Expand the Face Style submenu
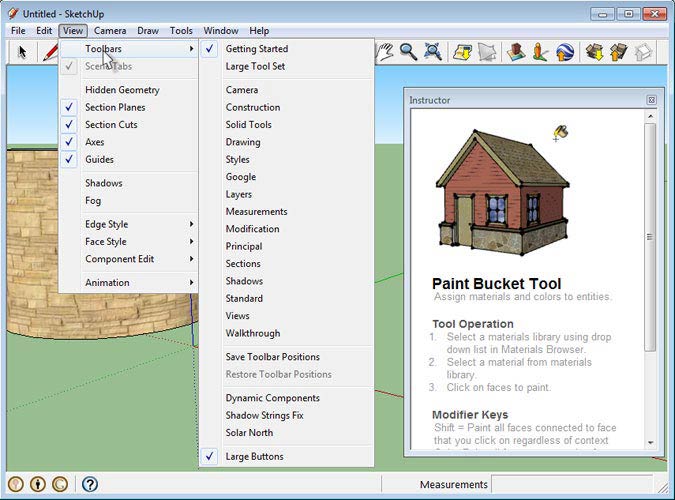This screenshot has width=675, height=500. point(106,241)
